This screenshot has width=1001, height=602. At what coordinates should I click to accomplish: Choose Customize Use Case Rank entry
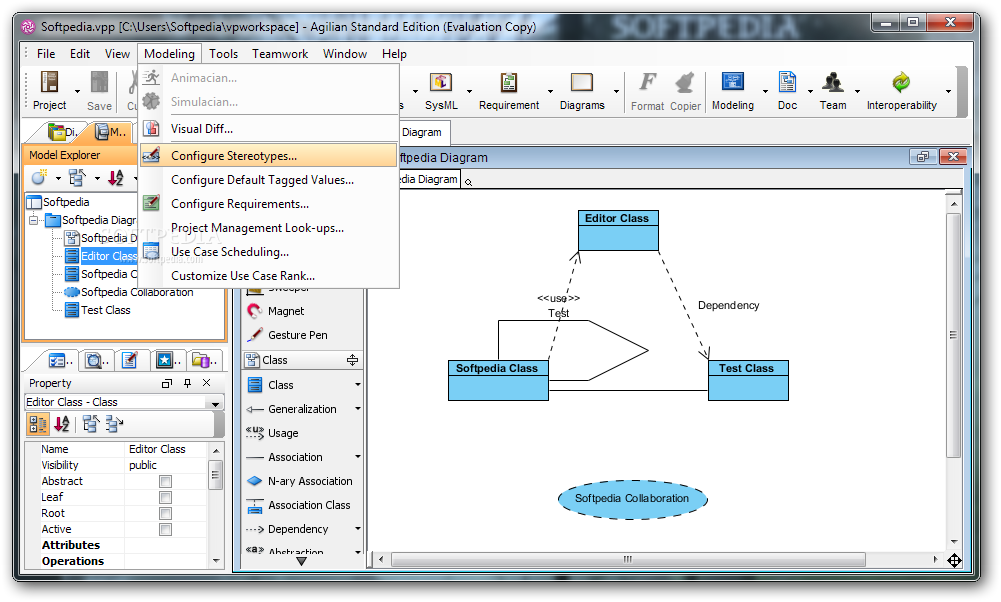click(x=269, y=276)
